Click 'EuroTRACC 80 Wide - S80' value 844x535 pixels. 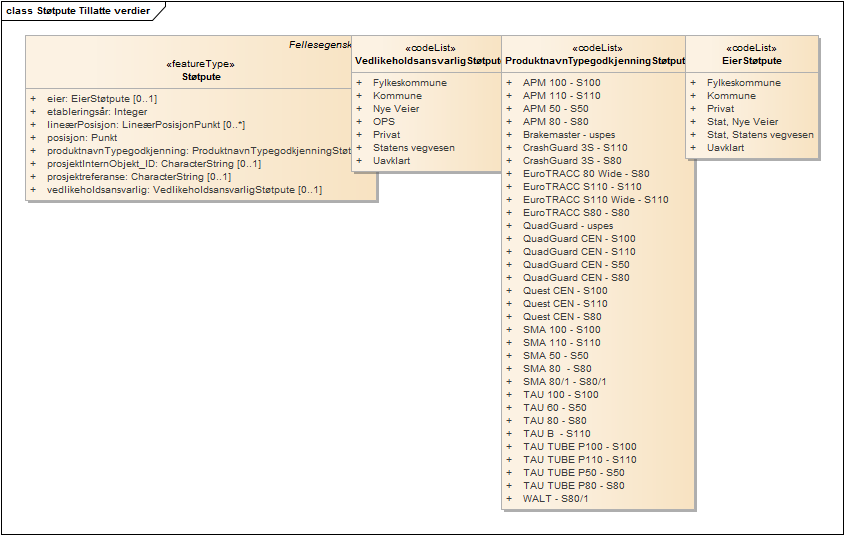[x=586, y=173]
